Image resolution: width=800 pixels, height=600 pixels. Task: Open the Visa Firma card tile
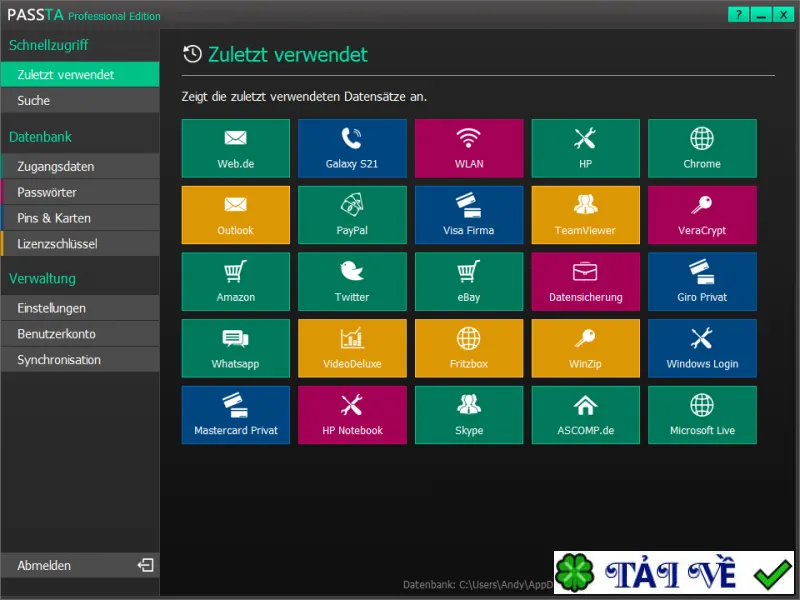pyautogui.click(x=469, y=215)
